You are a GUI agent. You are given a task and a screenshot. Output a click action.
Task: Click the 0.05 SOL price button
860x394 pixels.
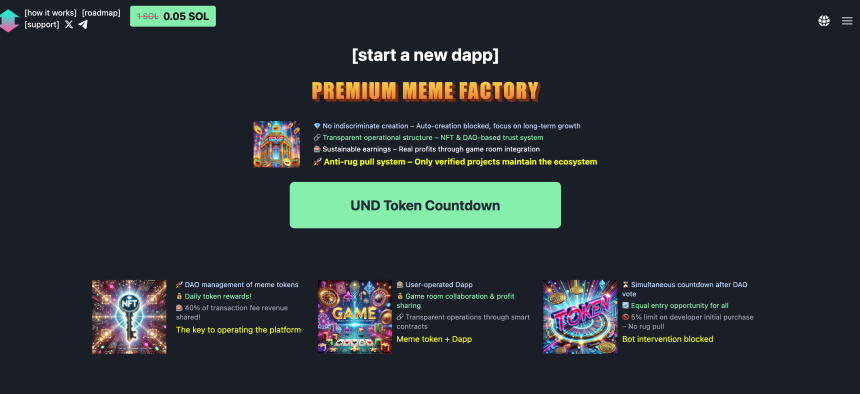[x=173, y=16]
